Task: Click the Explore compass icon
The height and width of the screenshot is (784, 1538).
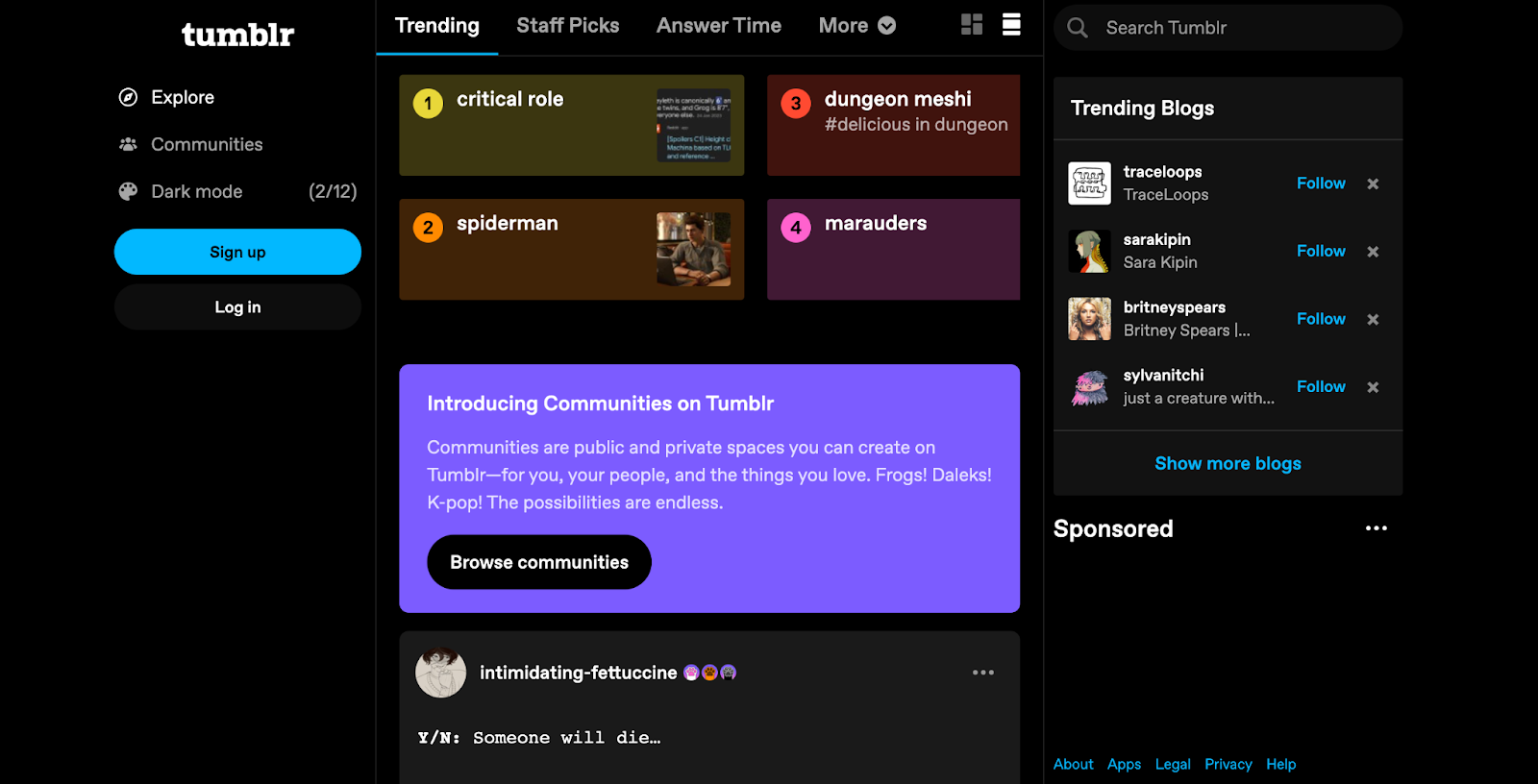Action: 128,97
